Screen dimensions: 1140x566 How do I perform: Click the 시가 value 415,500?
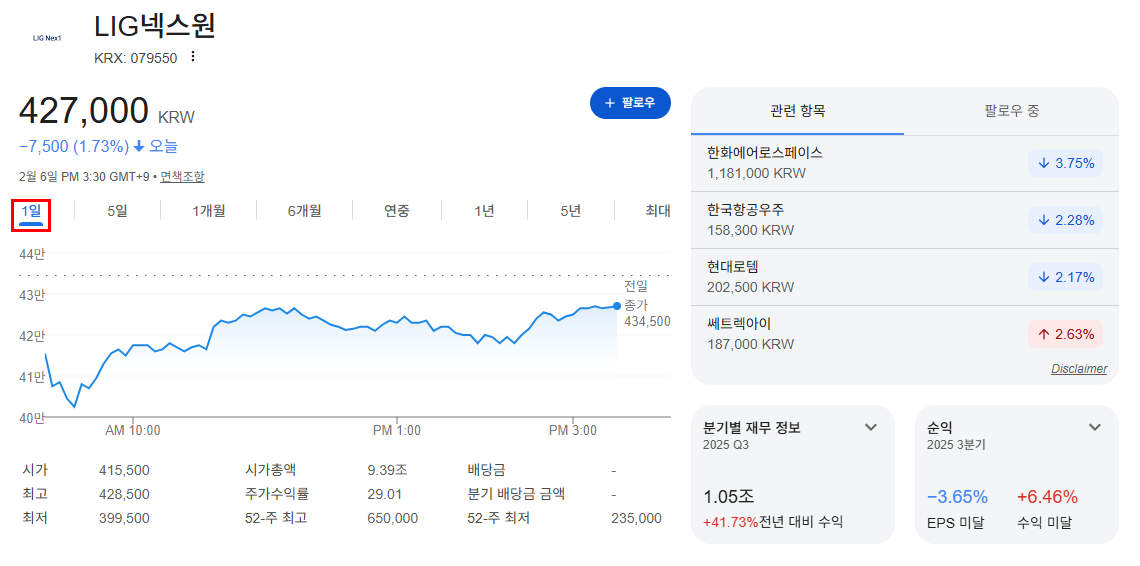pyautogui.click(x=124, y=470)
